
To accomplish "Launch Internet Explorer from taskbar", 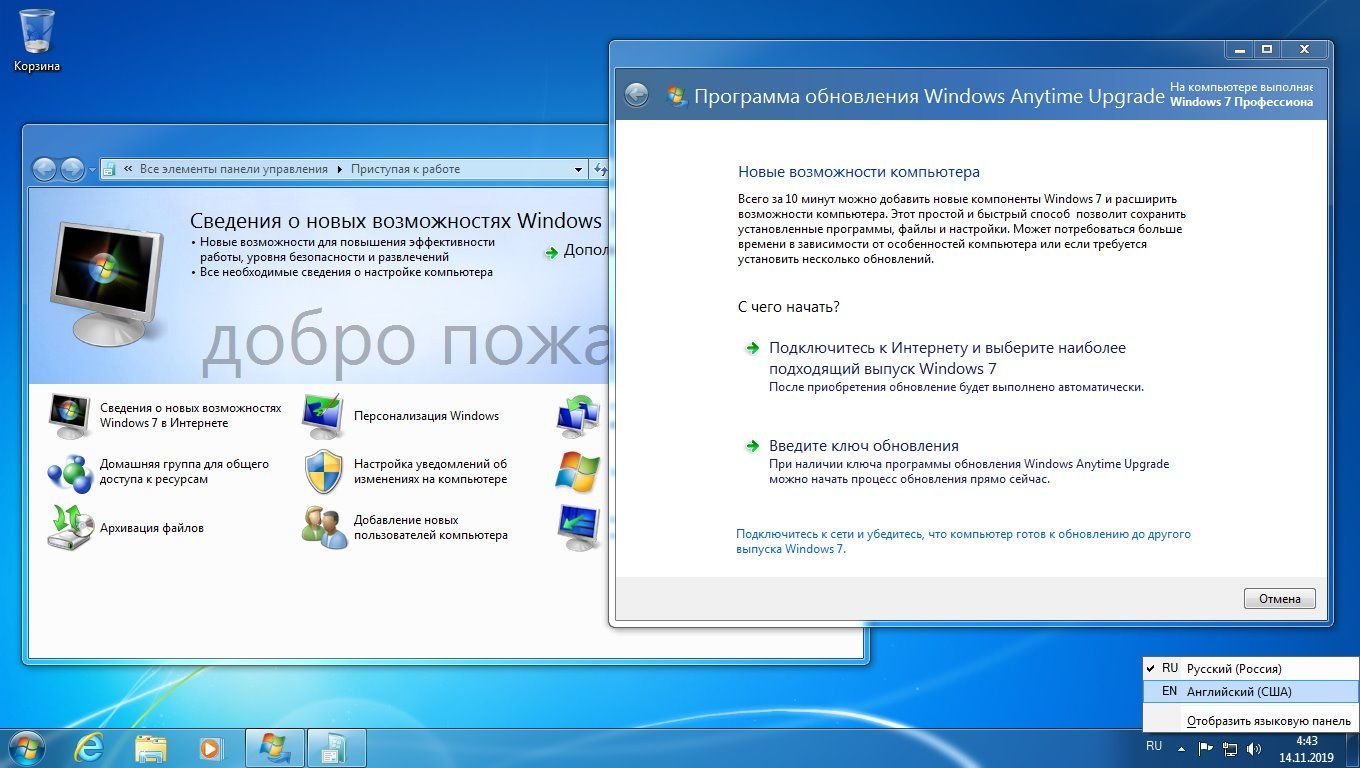I will click(89, 748).
